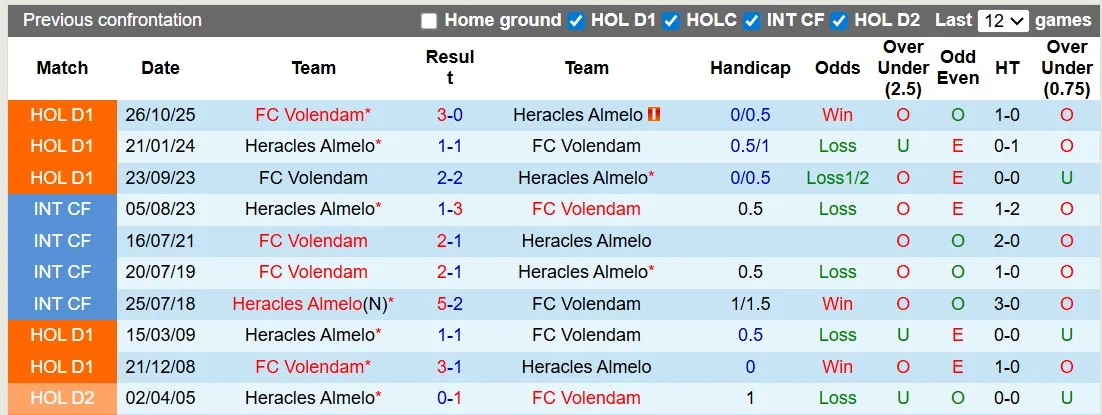Click the HOL D2 league label cell

(x=62, y=397)
